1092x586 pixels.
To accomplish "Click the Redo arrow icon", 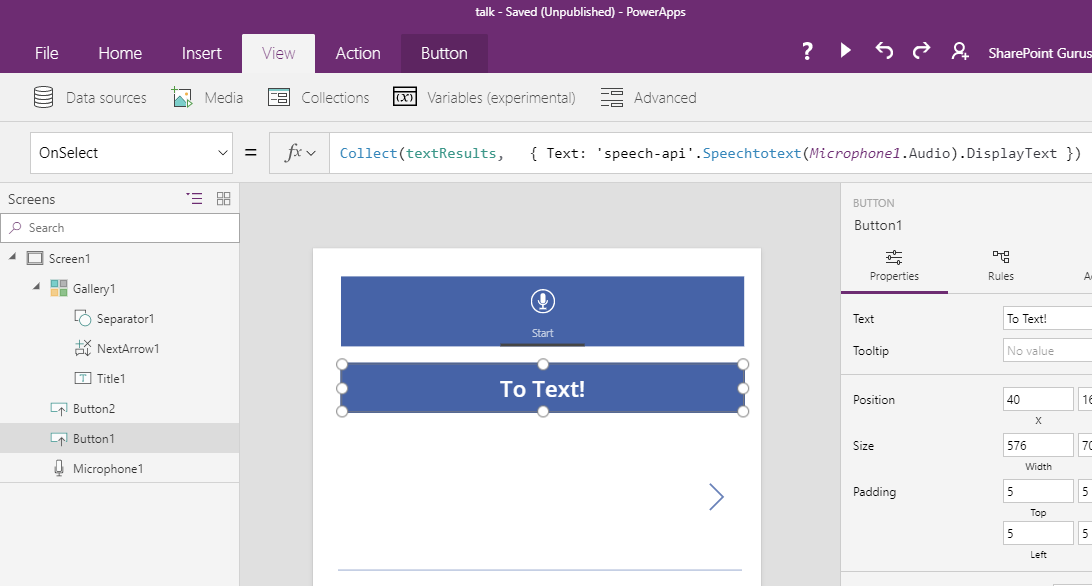I will tap(921, 51).
